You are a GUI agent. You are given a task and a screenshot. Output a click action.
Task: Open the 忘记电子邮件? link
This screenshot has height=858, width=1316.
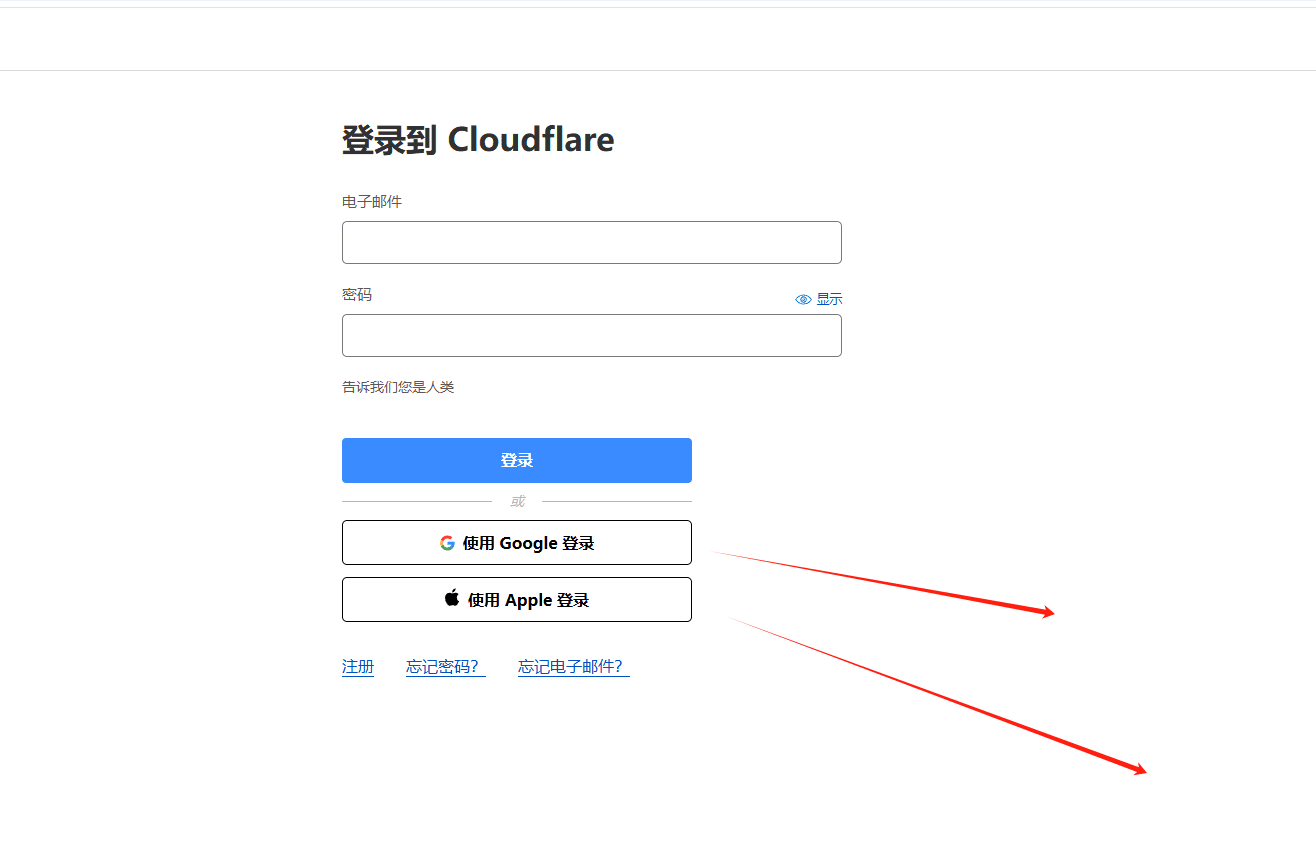[570, 666]
